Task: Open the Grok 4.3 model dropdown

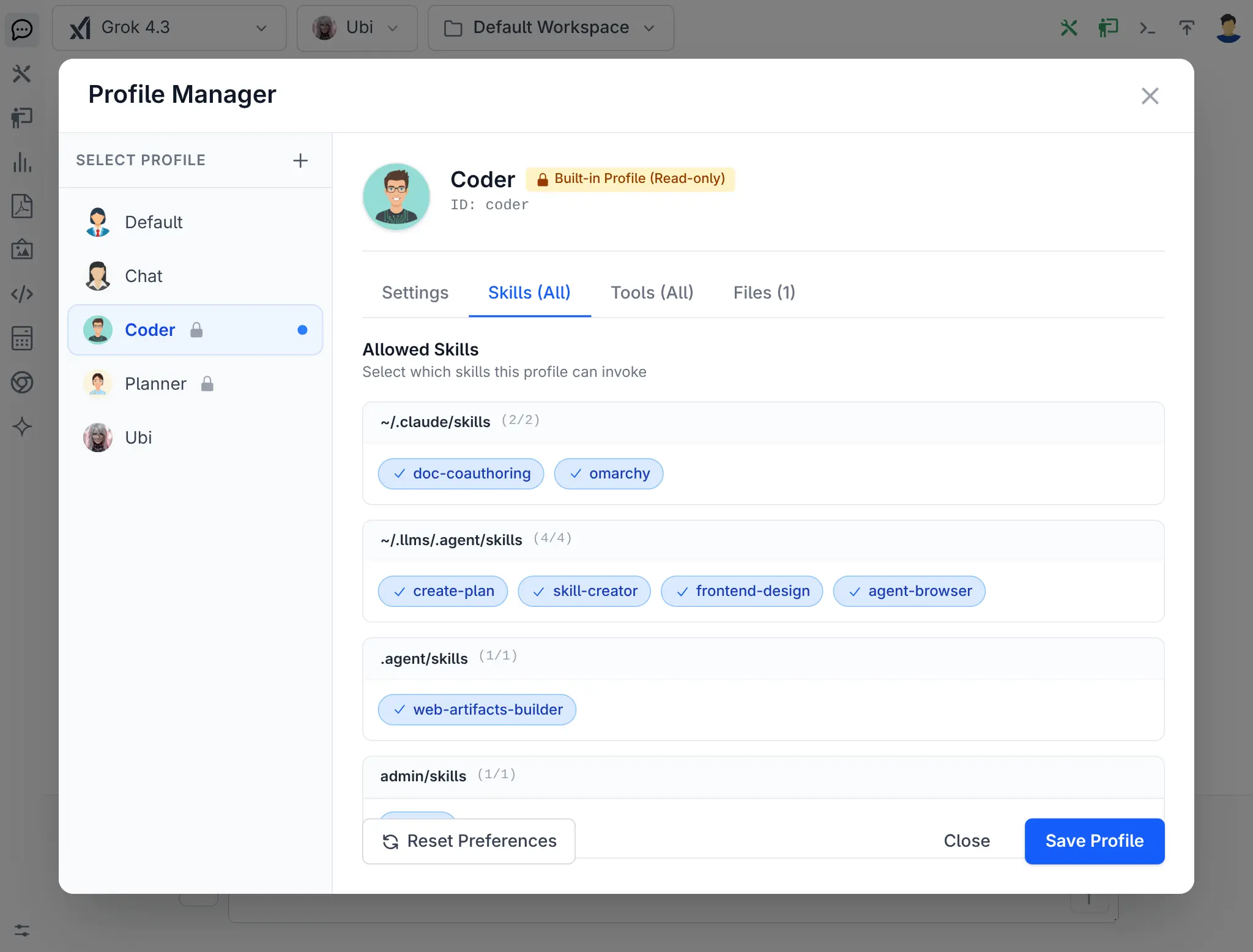Action: (169, 28)
